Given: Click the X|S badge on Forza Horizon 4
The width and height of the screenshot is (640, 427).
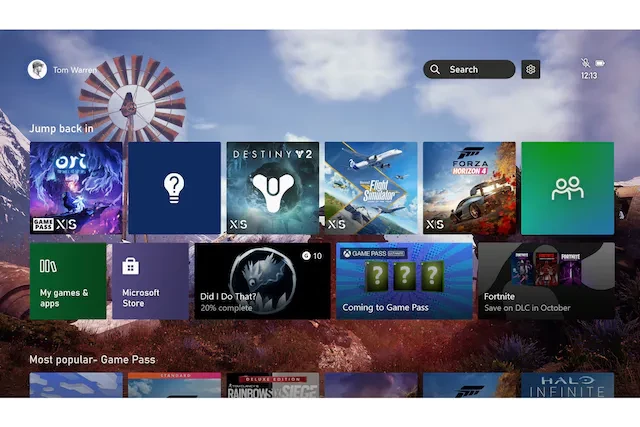Looking at the screenshot, I should pyautogui.click(x=435, y=225).
